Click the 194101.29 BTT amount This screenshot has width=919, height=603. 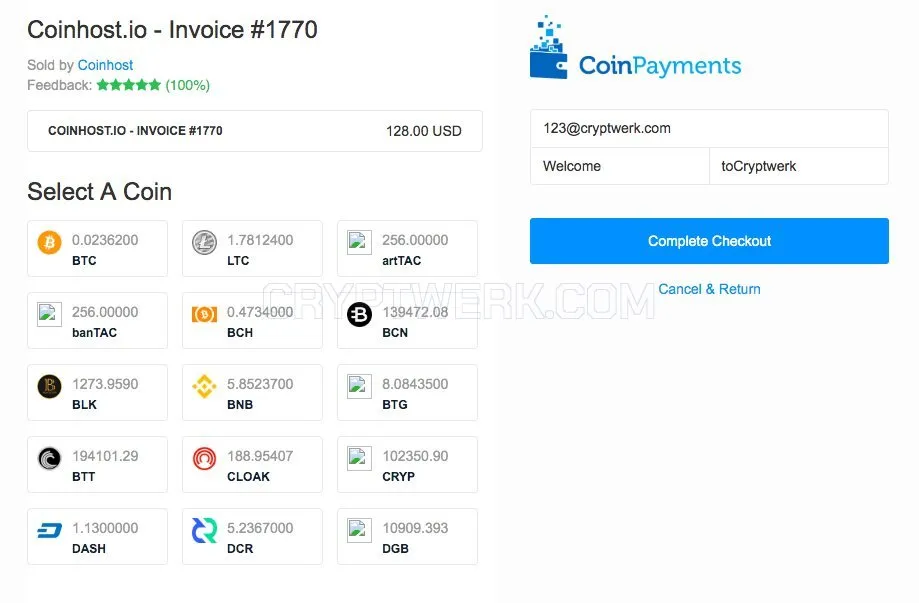click(105, 456)
